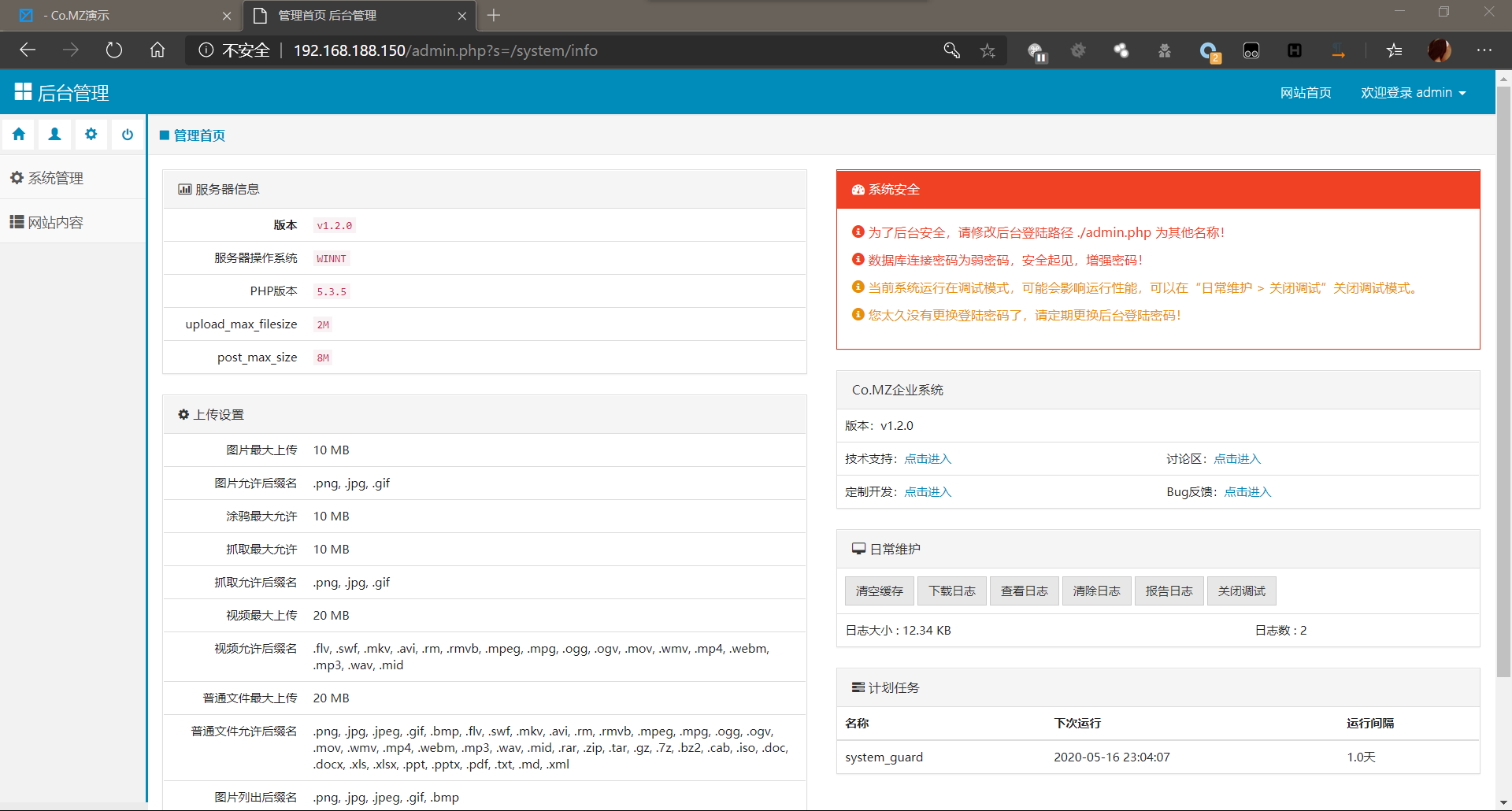
Task: Click the home icon in sidebar toolbar
Action: (x=19, y=135)
